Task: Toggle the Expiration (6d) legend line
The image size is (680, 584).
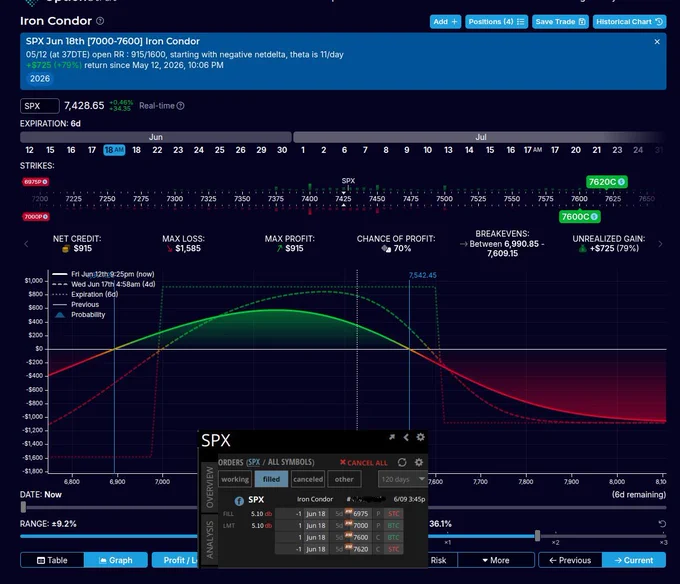Action: (x=85, y=294)
